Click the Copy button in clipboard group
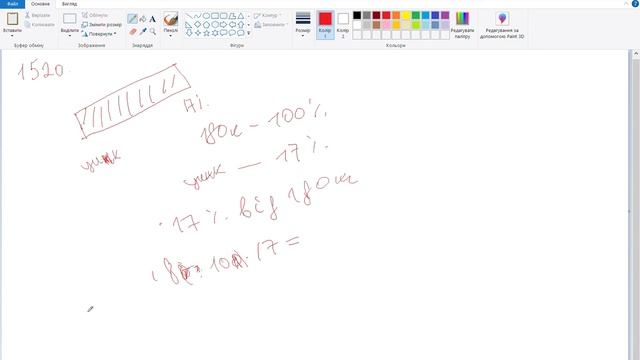The height and width of the screenshot is (360, 640). (x=39, y=24)
